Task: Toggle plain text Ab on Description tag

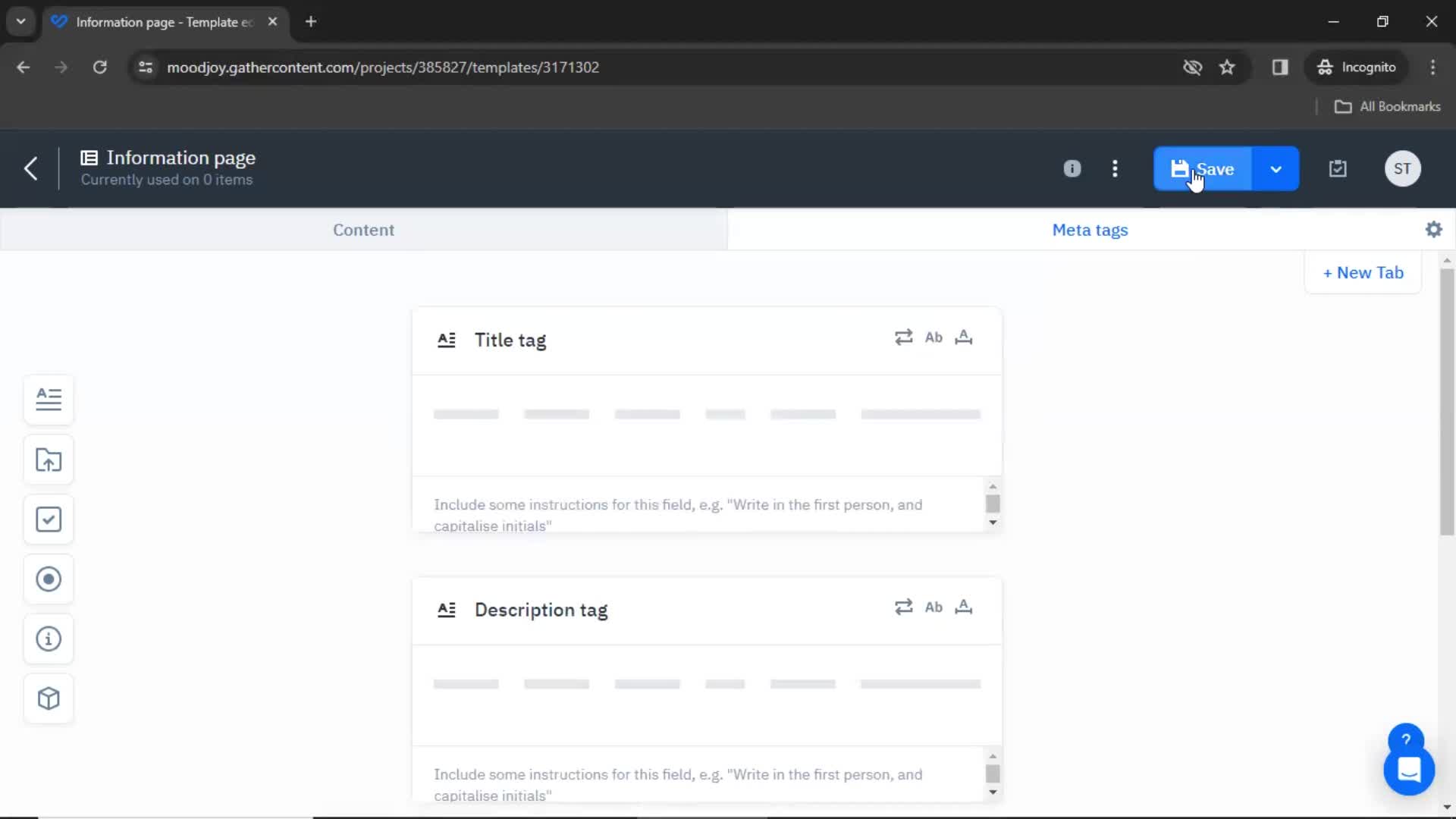Action: tap(934, 607)
